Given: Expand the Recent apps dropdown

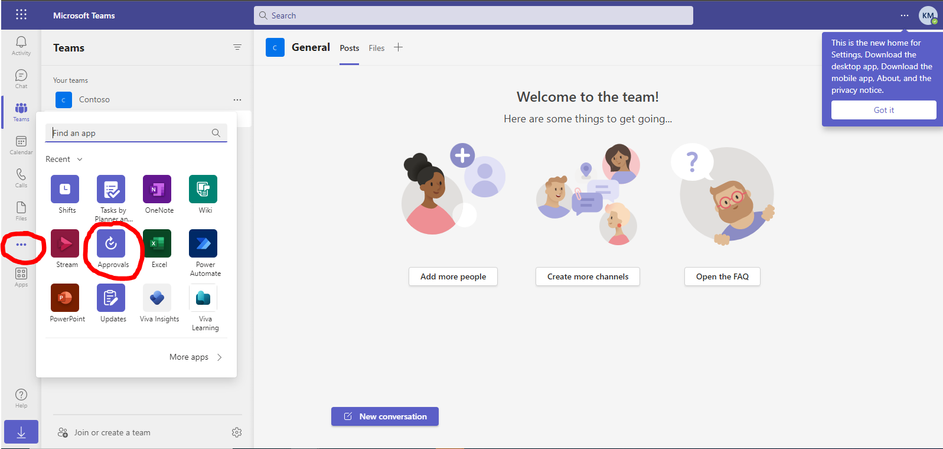Looking at the screenshot, I should [x=64, y=159].
